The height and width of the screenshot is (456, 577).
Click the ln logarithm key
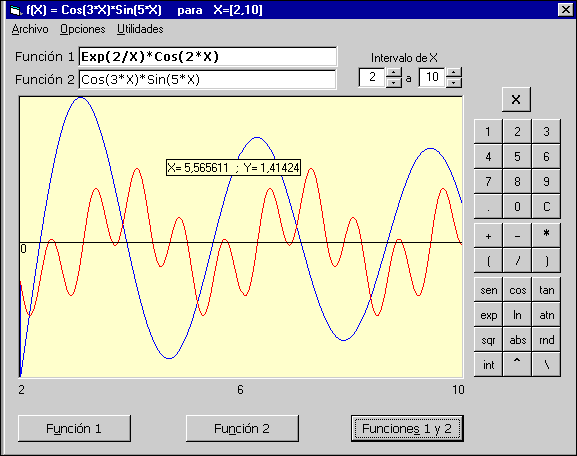[517, 315]
